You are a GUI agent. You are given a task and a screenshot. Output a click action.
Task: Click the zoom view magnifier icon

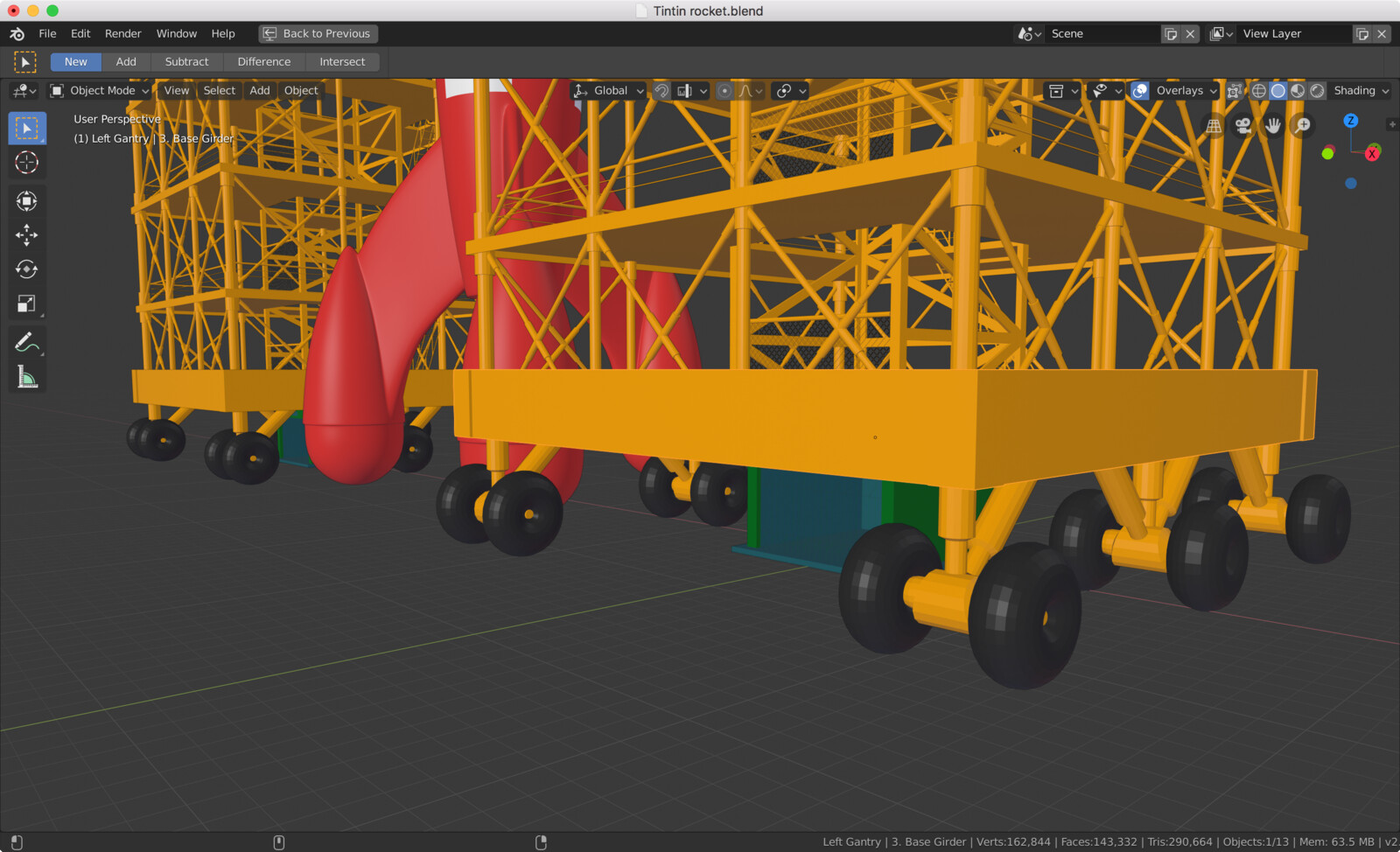1303,126
